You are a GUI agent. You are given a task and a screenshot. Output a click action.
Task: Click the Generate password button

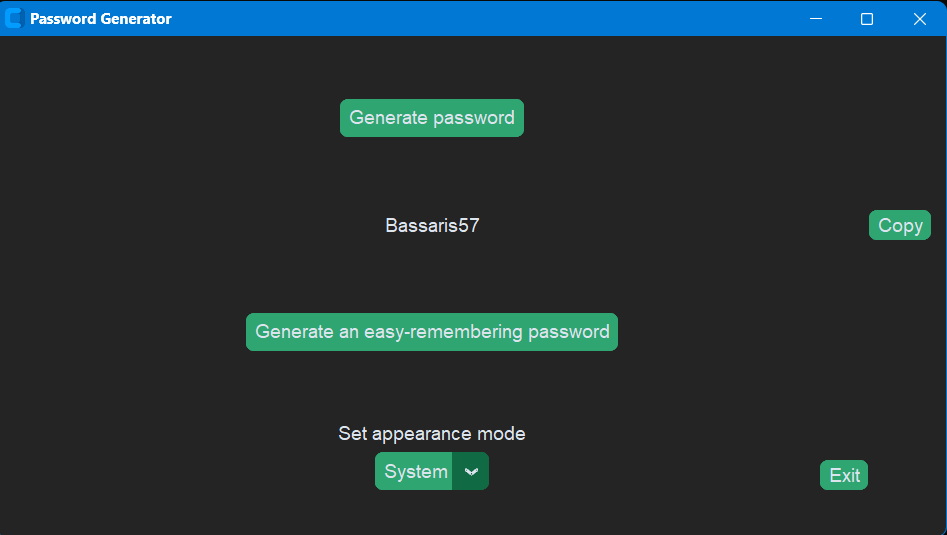[432, 118]
